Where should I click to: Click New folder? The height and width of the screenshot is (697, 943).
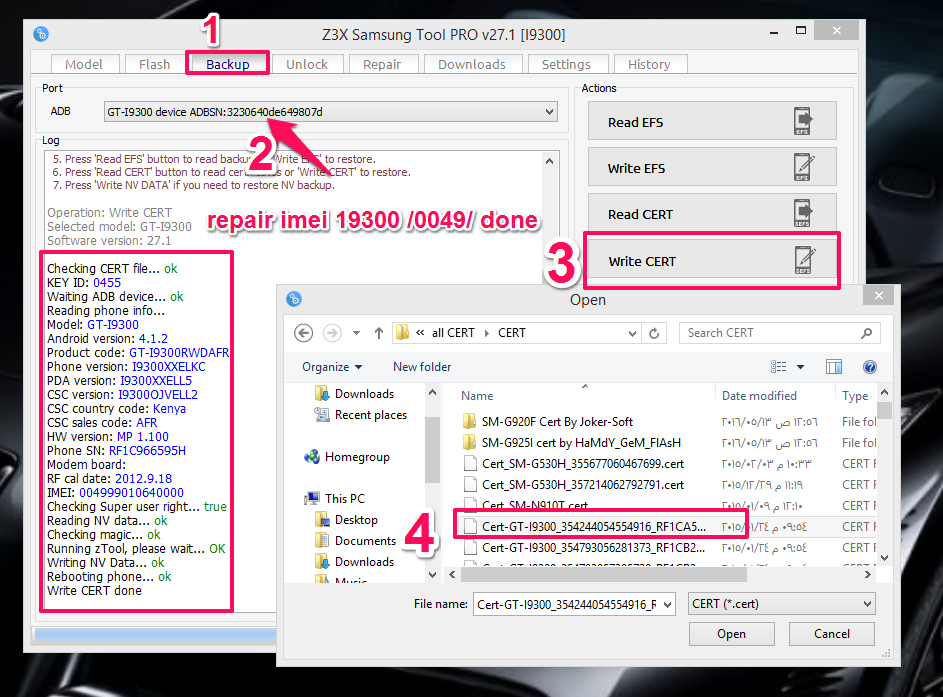click(422, 367)
